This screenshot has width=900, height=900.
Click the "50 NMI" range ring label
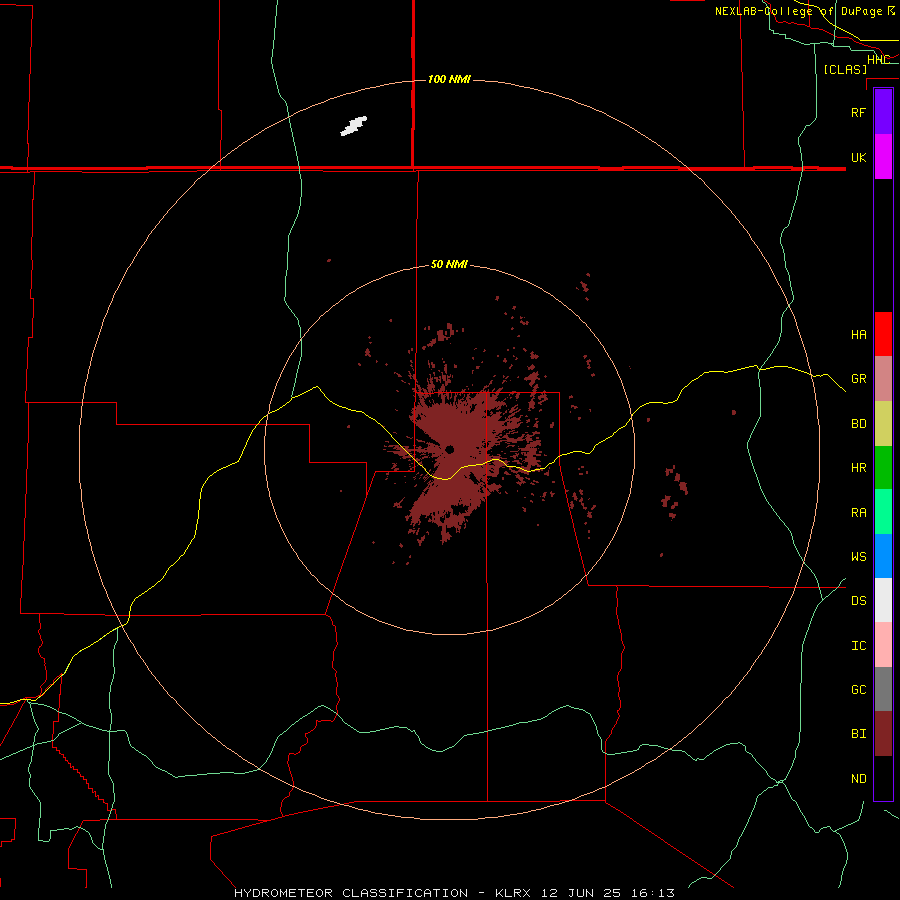[x=449, y=264]
